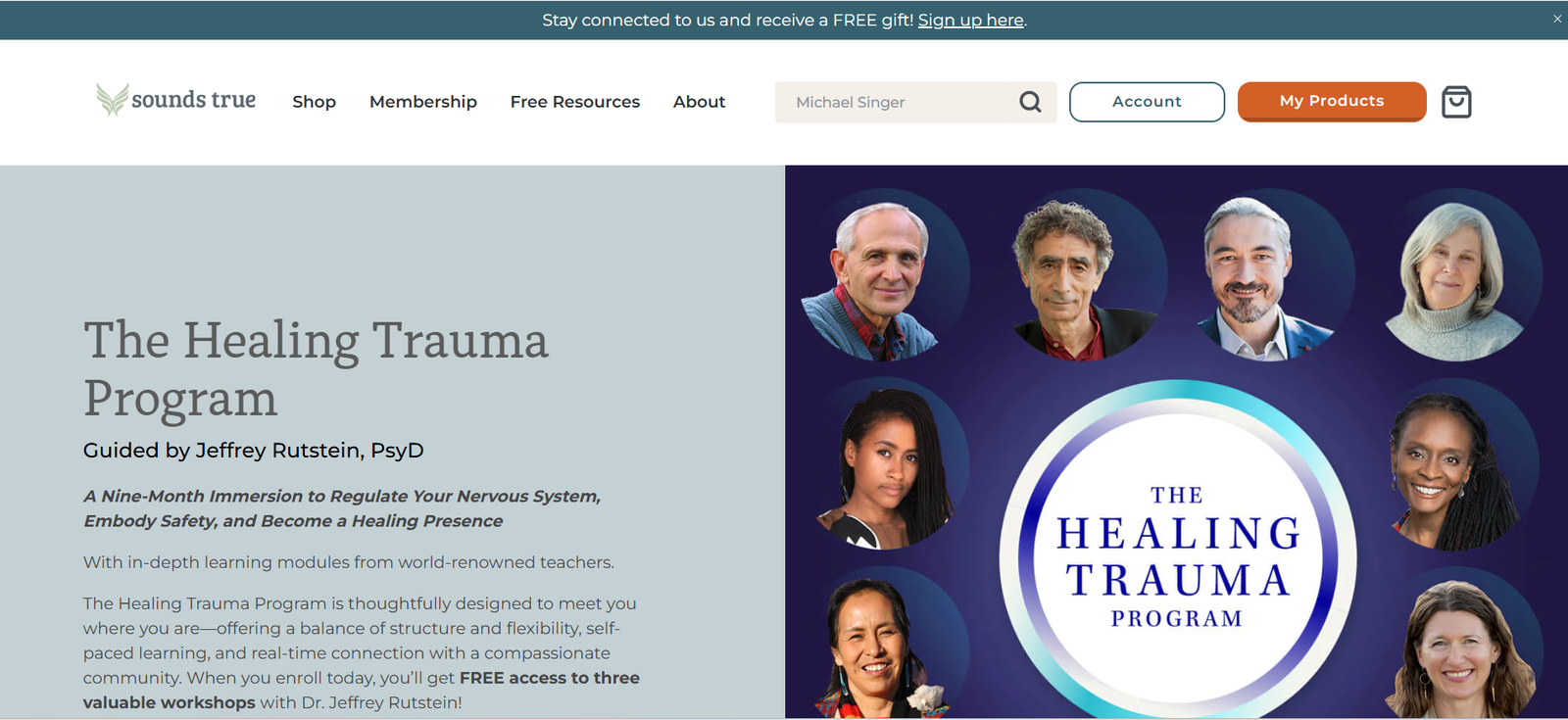The height and width of the screenshot is (720, 1568).
Task: Open the Free Resources menu
Action: (575, 102)
